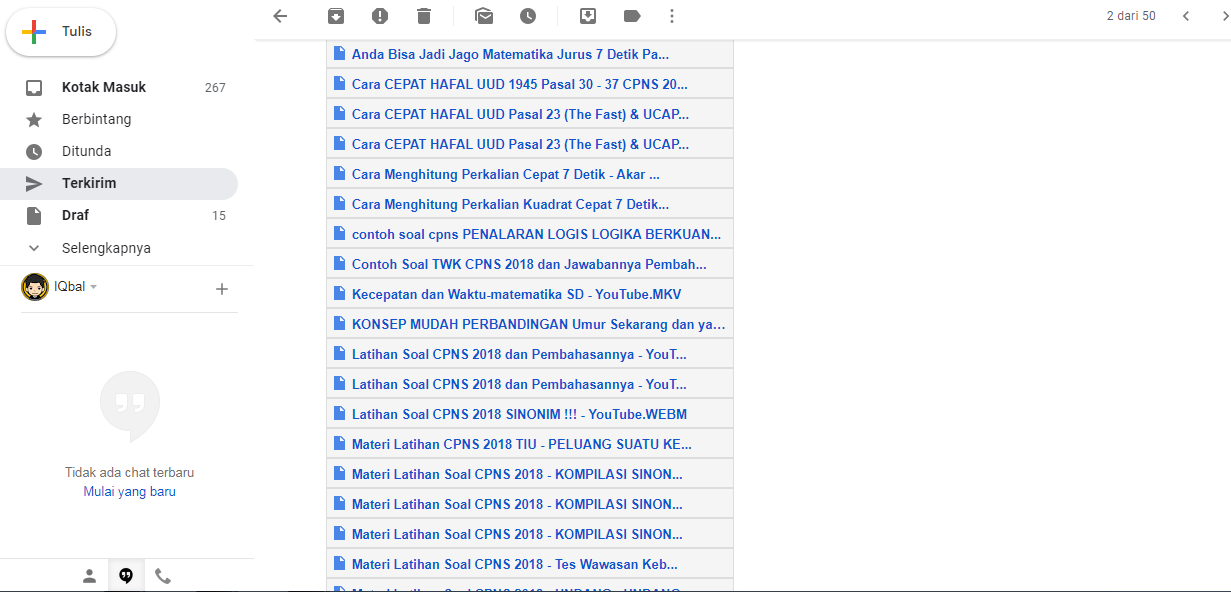Click the IQbal avatar picture

35,287
